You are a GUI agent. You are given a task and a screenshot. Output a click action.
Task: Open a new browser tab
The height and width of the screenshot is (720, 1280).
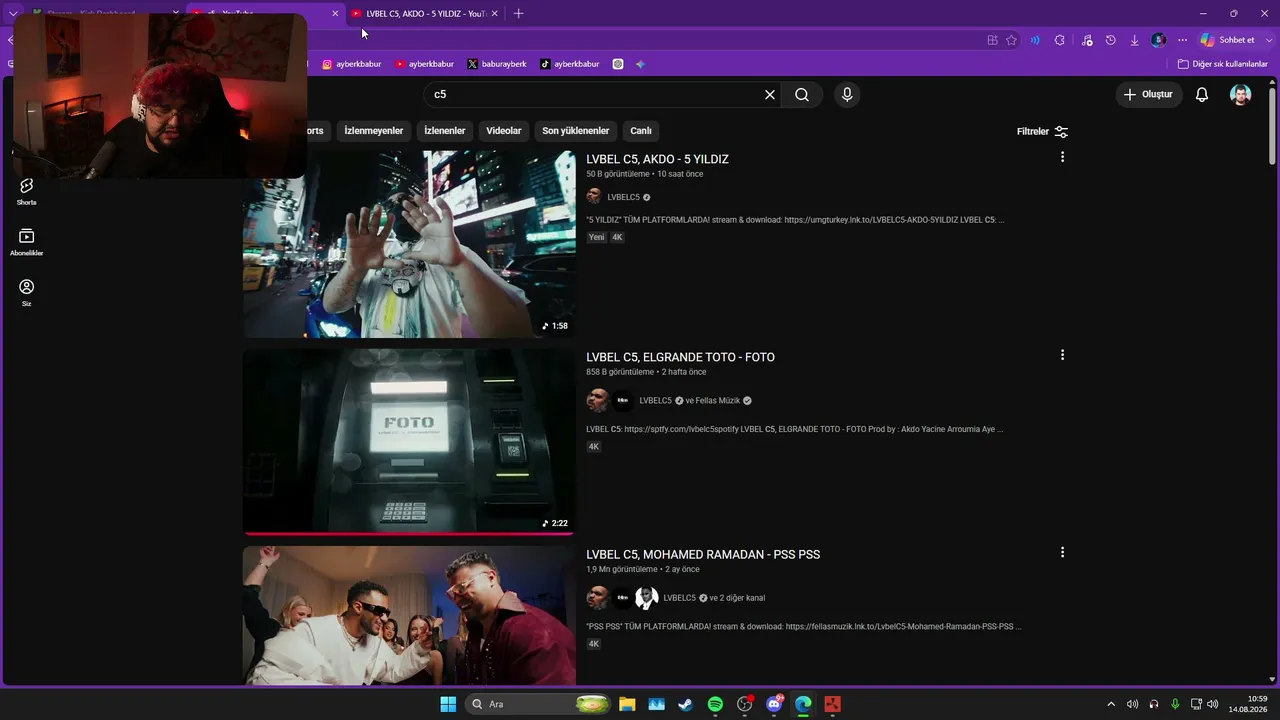(518, 14)
